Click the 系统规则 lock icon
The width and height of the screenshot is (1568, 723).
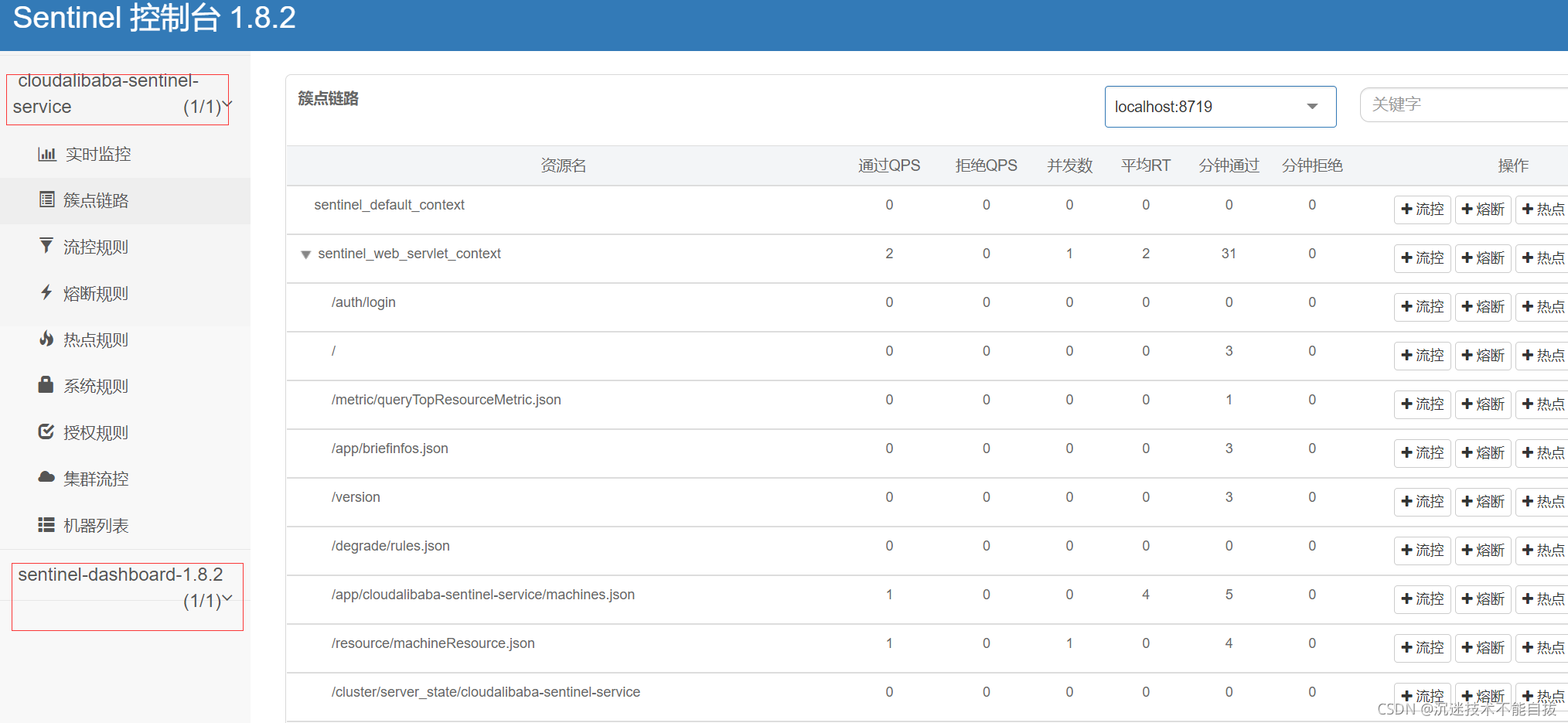click(46, 384)
